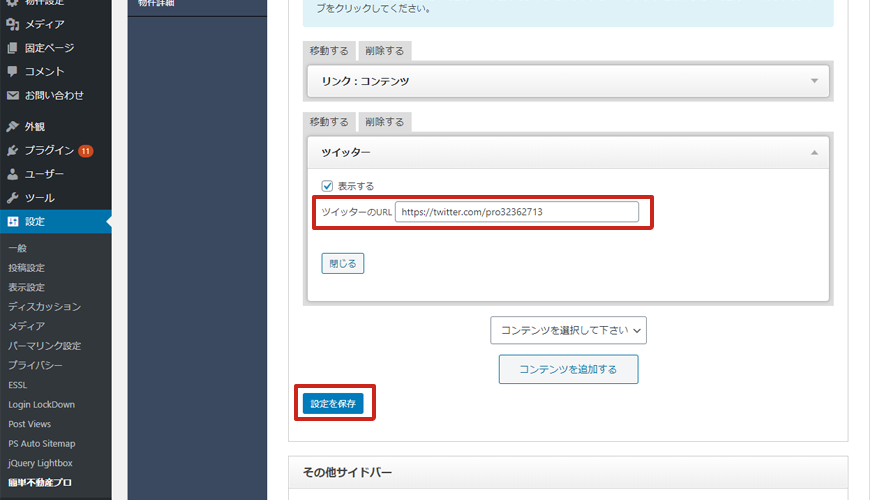Click the Media icon in sidebar
The height and width of the screenshot is (500, 870).
12,24
